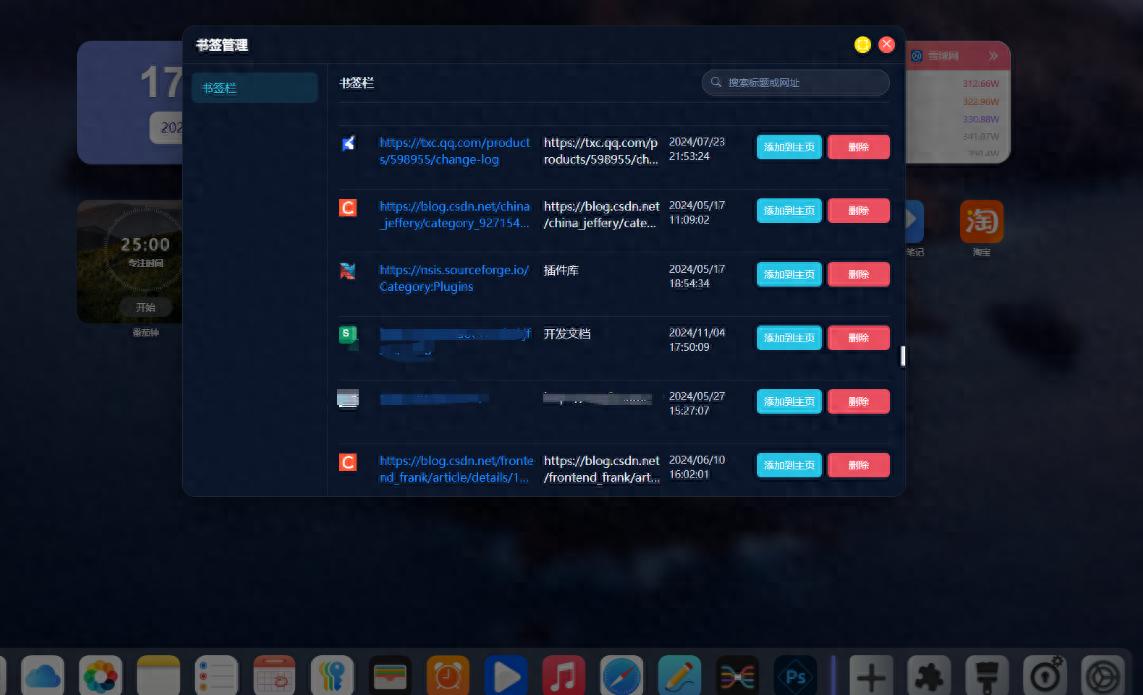The image size is (1143, 695).
Task: Open the puzzle piece extensions icon
Action: [929, 675]
